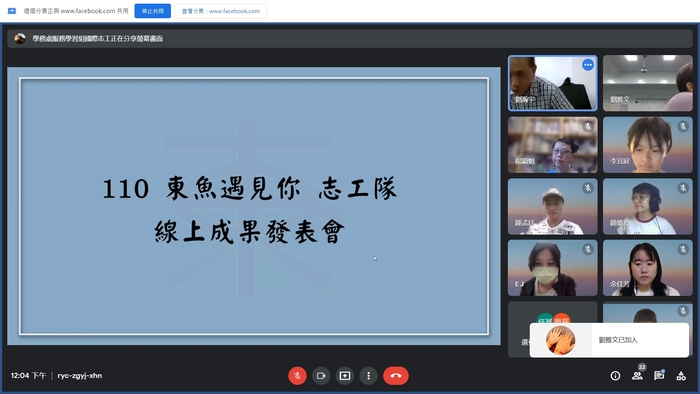Image resolution: width=700 pixels, height=394 pixels.
Task: Select the EJ masked participant tile
Action: [x=553, y=268]
